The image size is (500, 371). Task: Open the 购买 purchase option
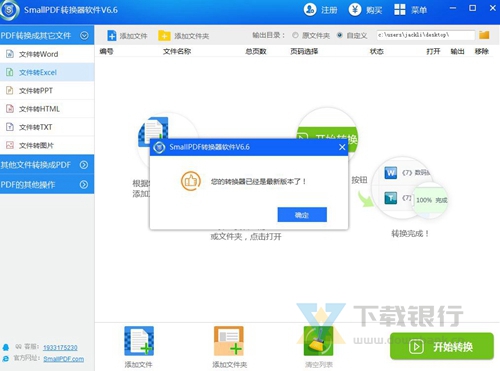[365, 10]
